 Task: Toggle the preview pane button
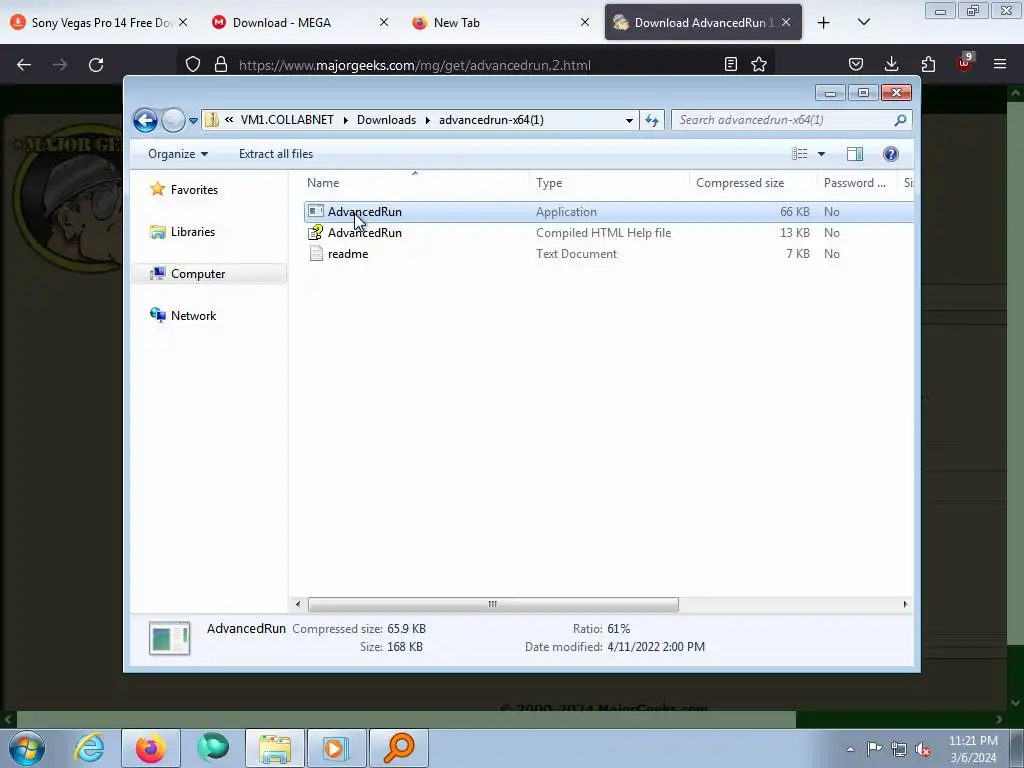pyautogui.click(x=855, y=154)
